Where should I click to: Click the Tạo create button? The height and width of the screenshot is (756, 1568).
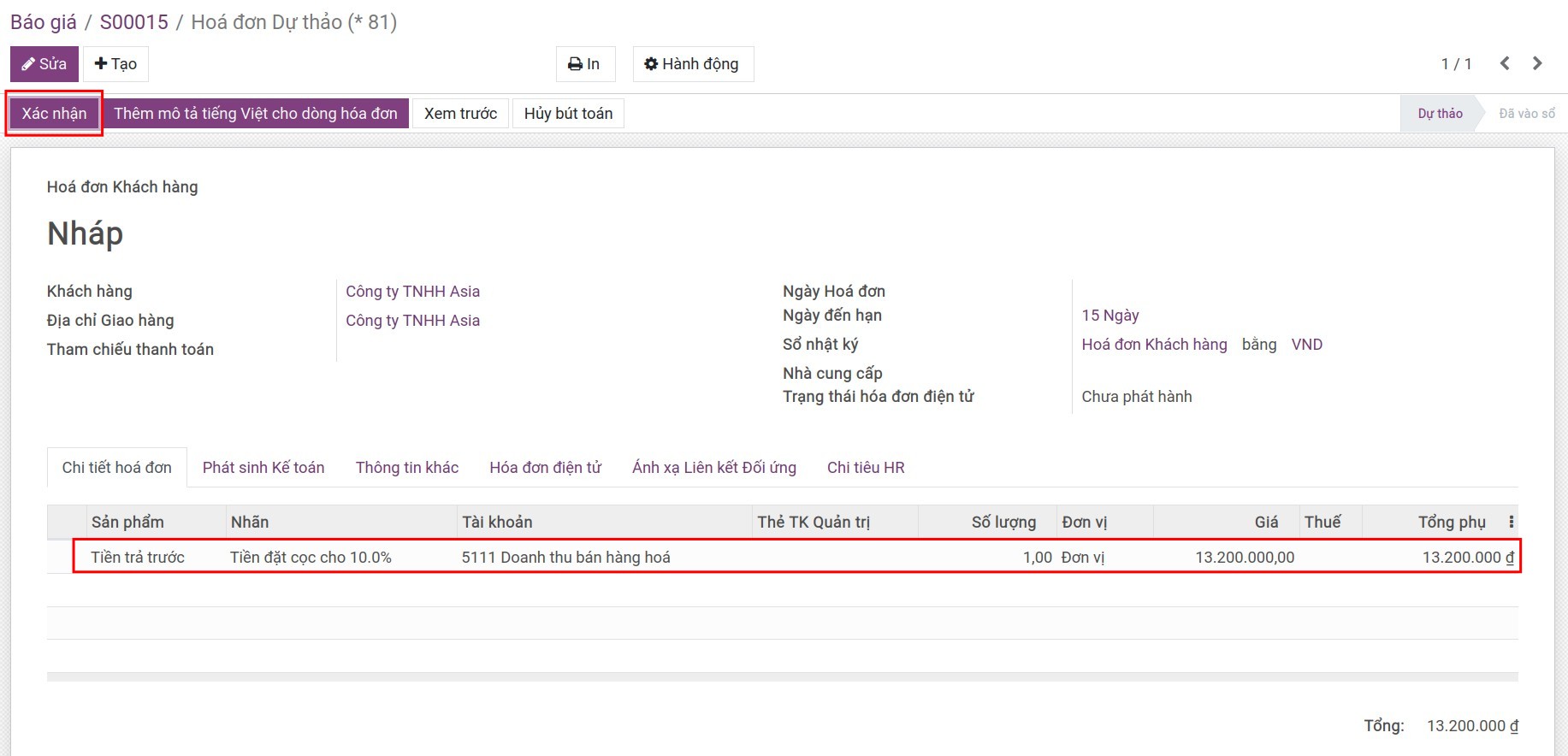pos(115,64)
